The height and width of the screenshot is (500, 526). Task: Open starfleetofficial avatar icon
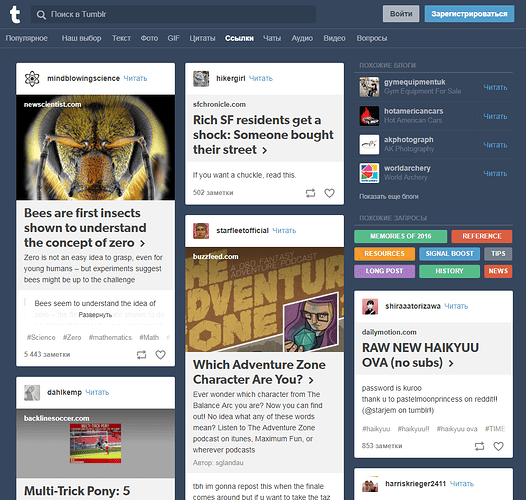[201, 231]
